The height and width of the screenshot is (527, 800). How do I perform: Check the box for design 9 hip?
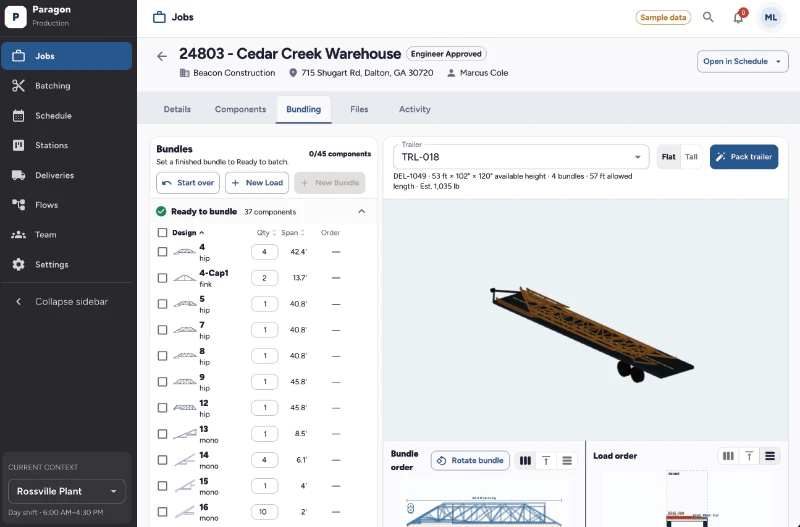[162, 382]
